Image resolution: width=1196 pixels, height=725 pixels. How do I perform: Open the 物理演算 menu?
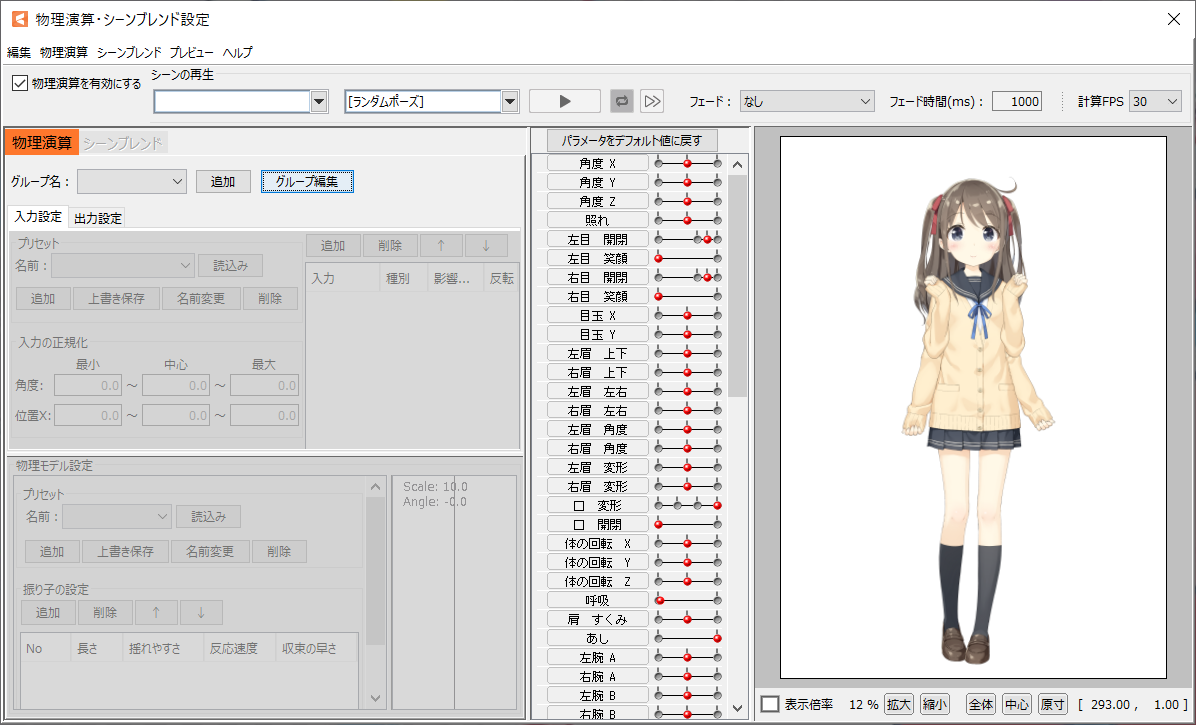pos(64,52)
